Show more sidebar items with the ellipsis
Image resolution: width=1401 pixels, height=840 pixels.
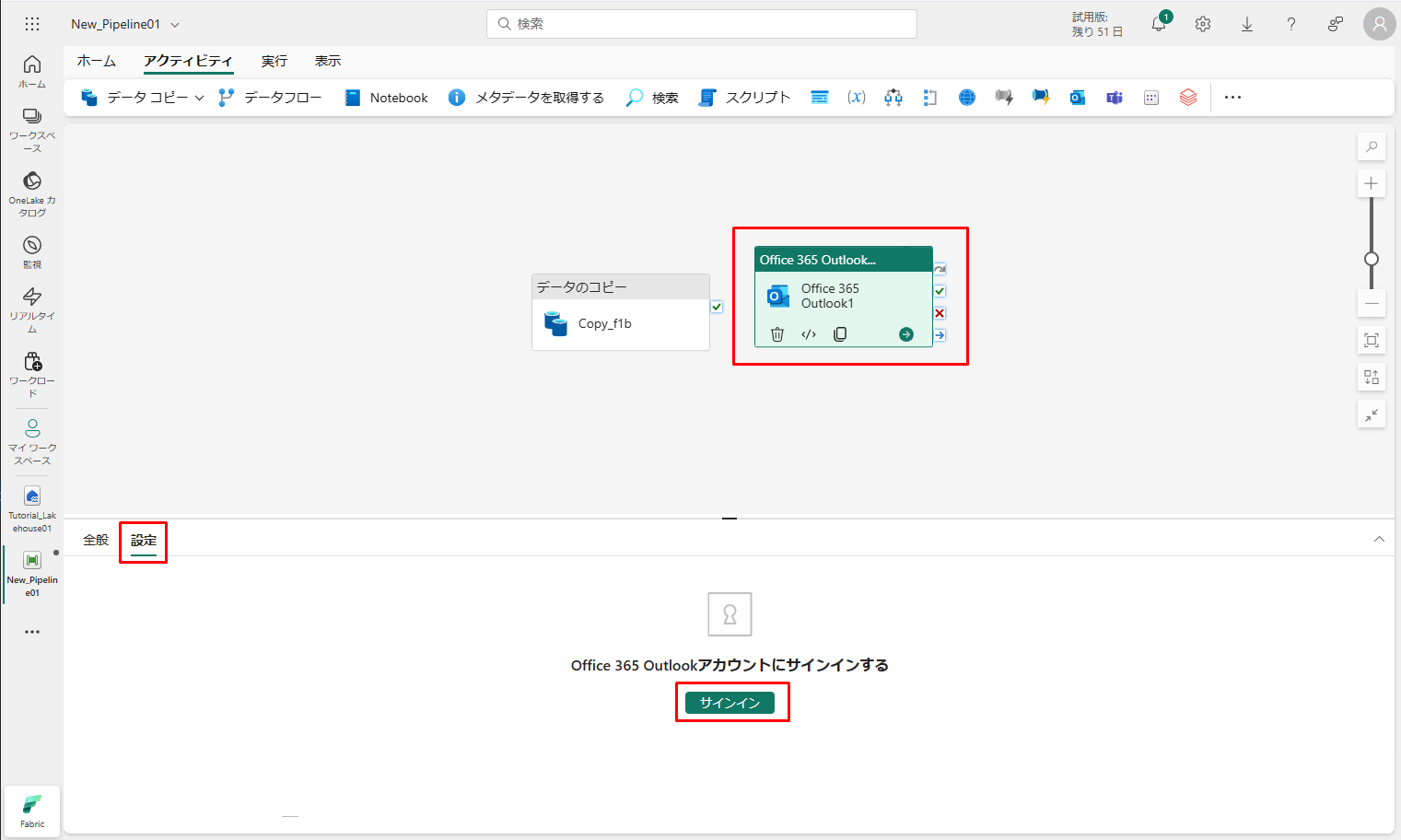32,632
